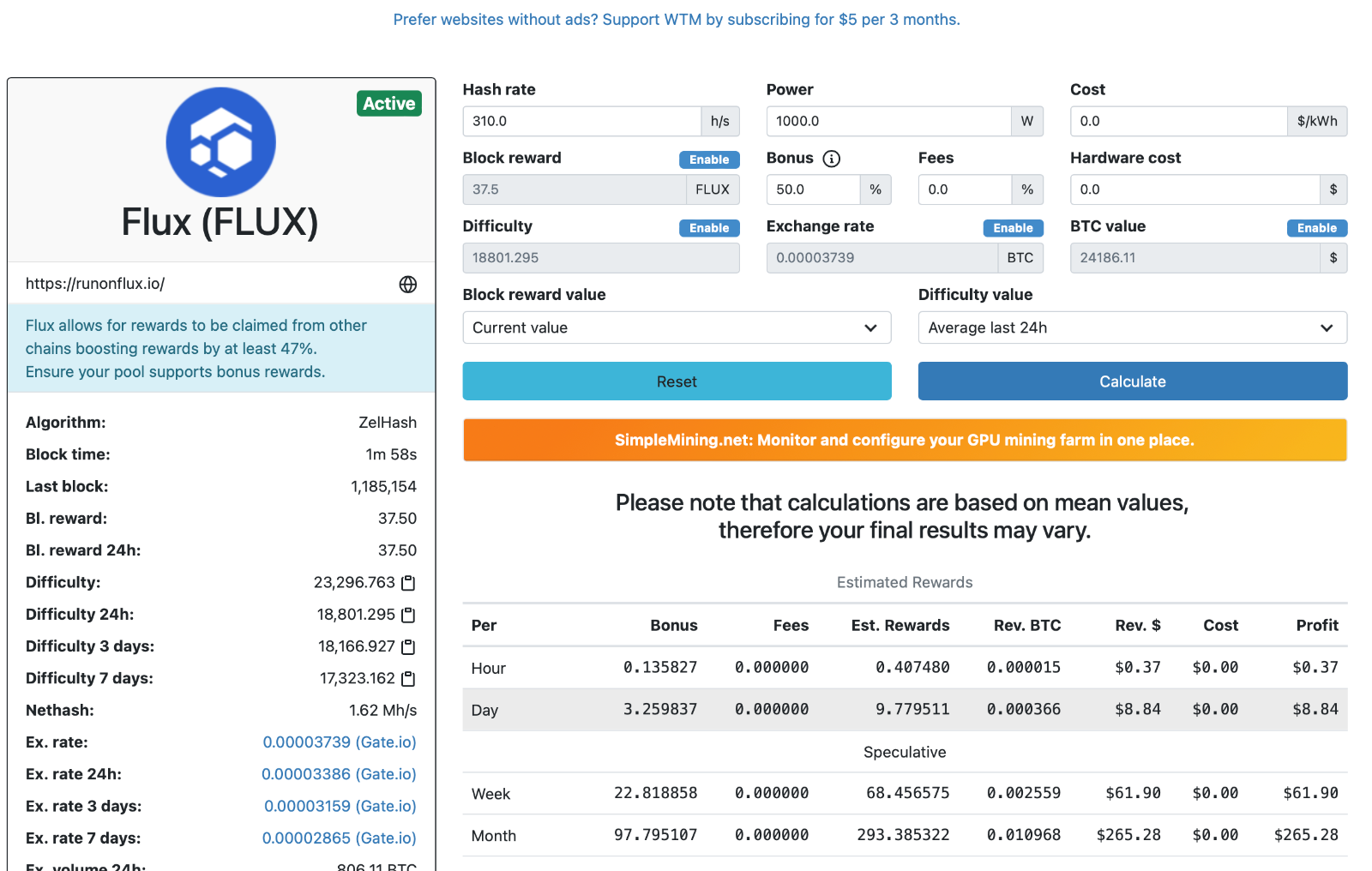Open the Ex. rate 24h Gate.io link

pos(339,774)
